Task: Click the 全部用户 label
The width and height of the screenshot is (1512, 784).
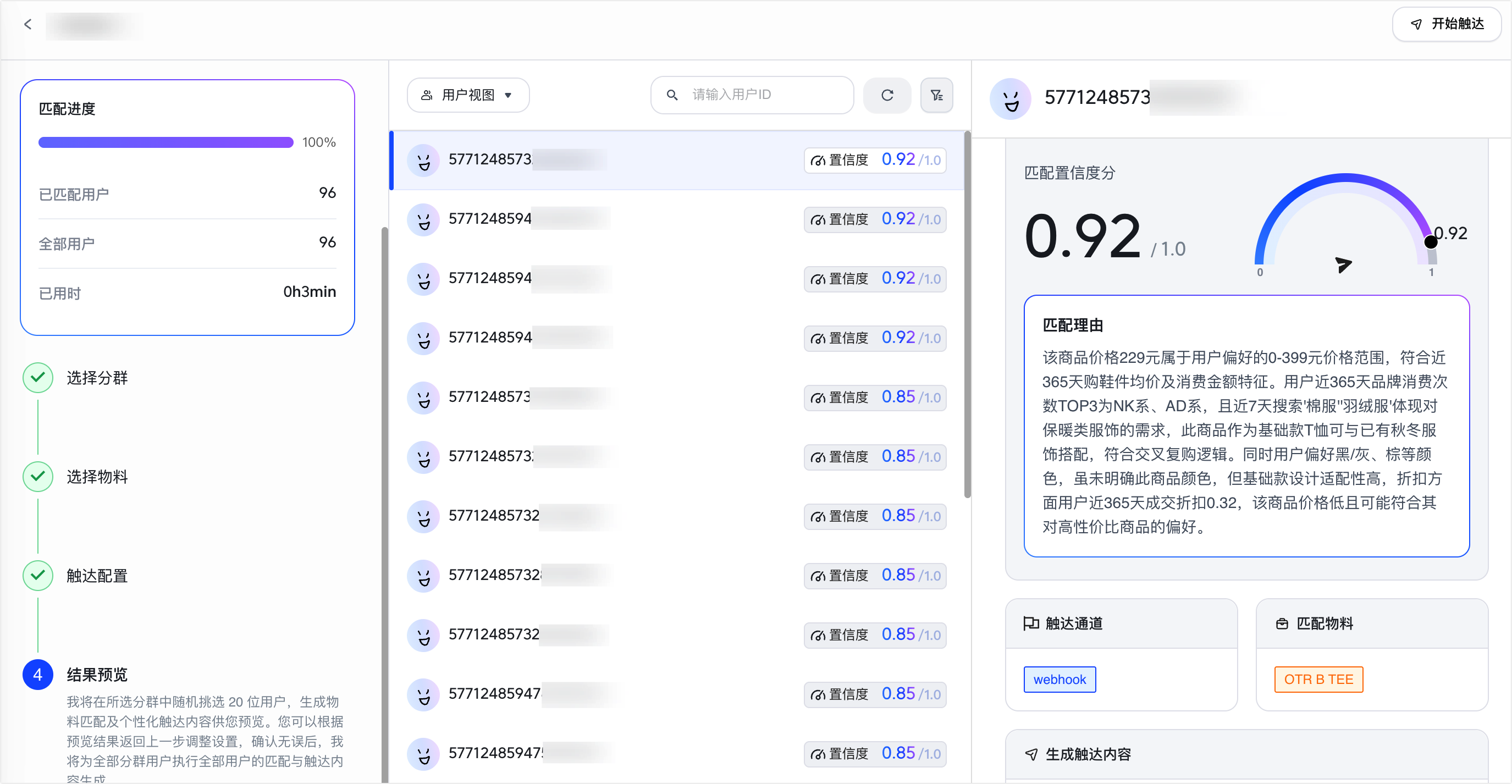Action: click(x=67, y=244)
